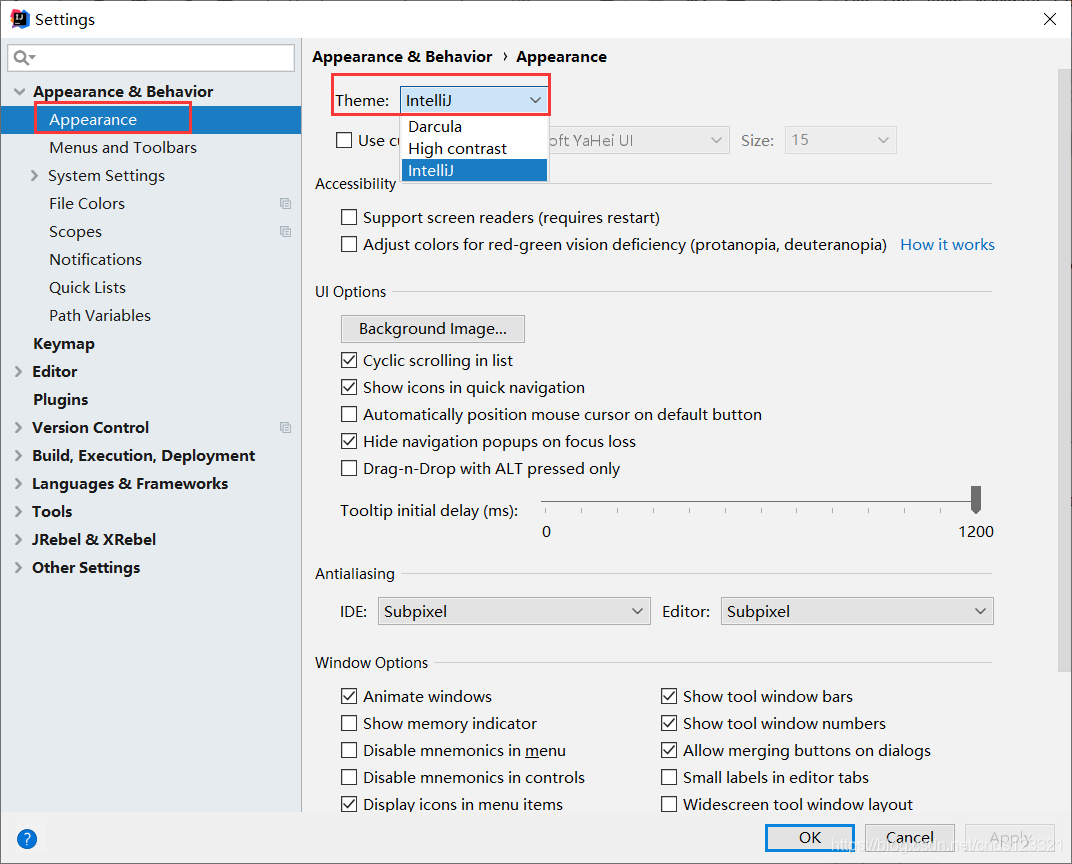Open the IDE antialiasing dropdown
This screenshot has height=864, width=1072.
514,611
